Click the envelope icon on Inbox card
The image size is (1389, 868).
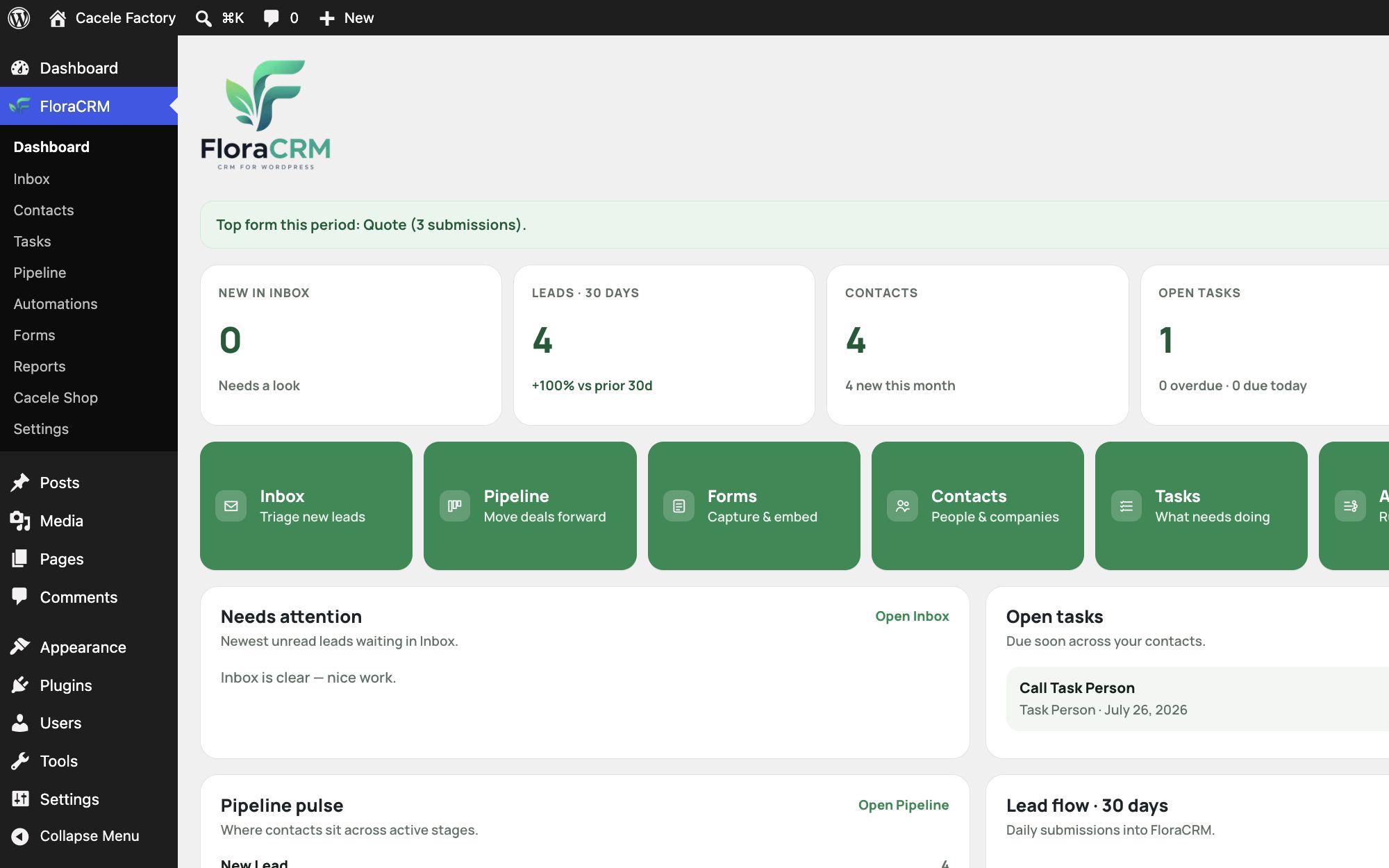[231, 506]
